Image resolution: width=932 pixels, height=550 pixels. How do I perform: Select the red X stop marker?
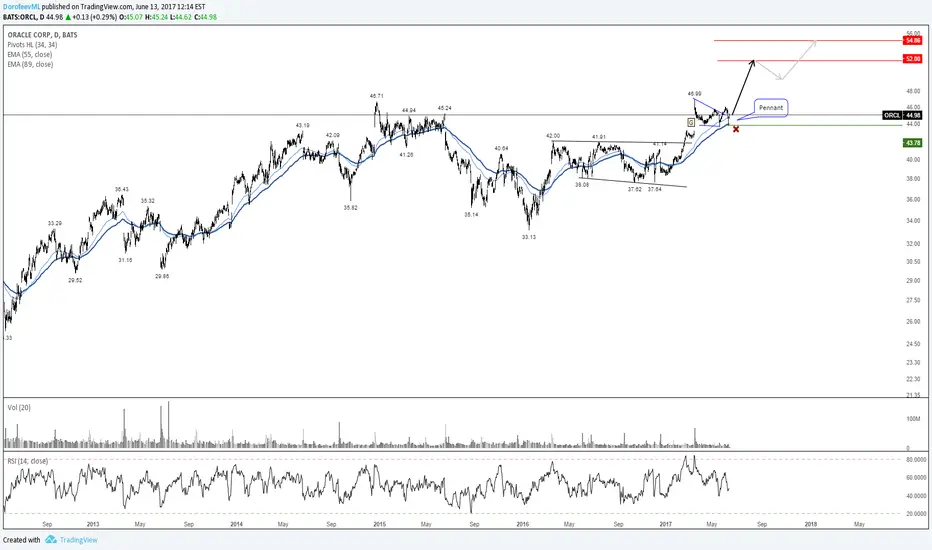coord(736,129)
